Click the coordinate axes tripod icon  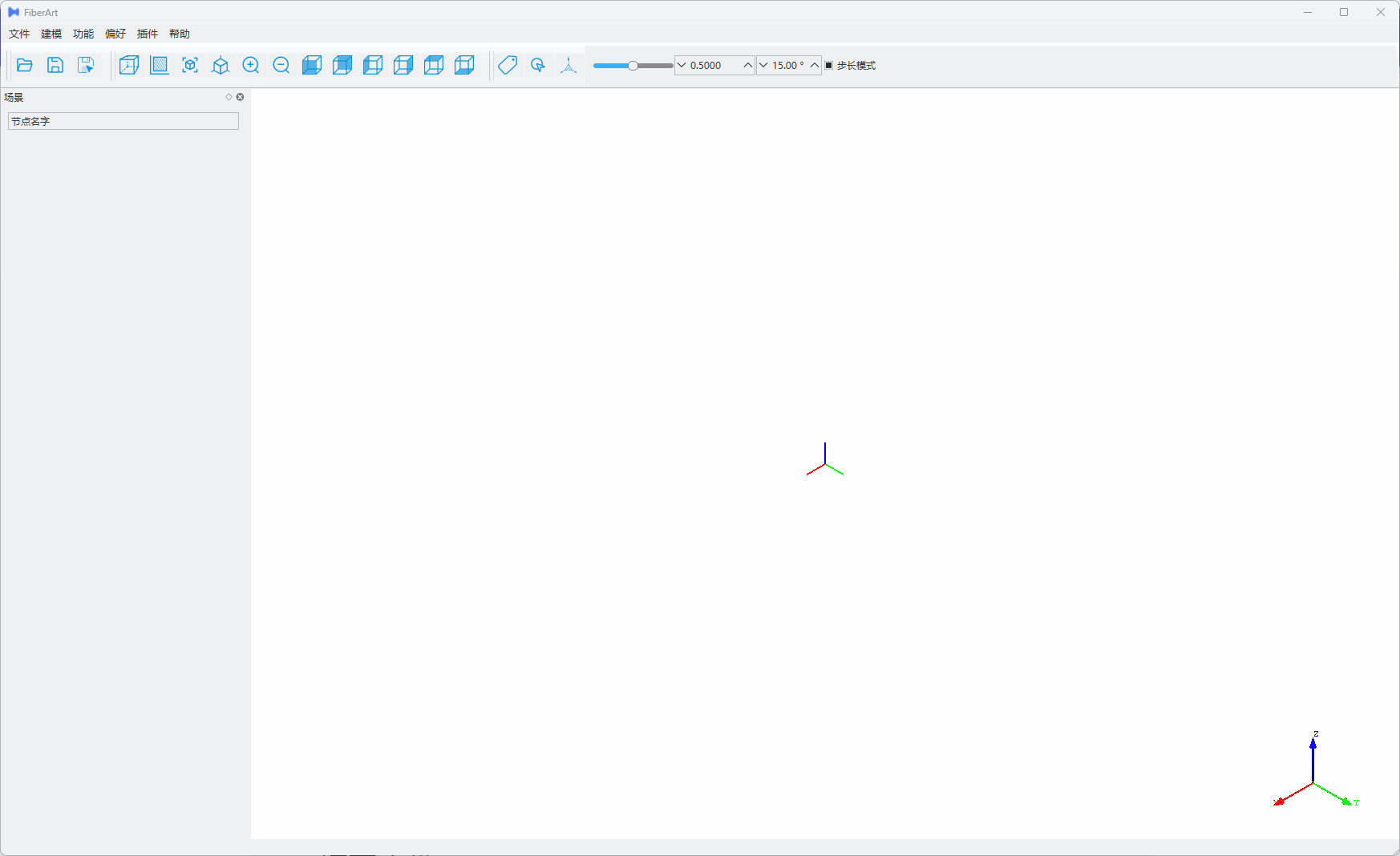click(x=568, y=66)
